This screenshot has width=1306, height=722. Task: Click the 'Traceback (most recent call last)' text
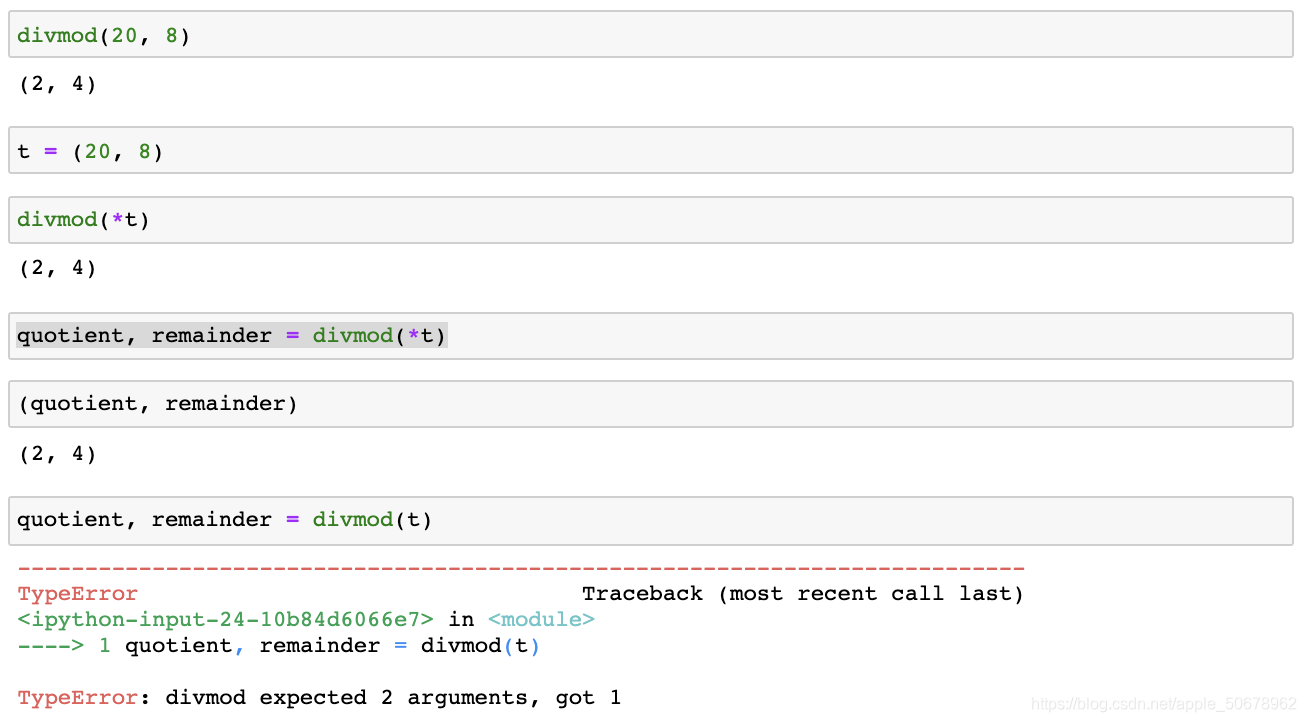pos(803,594)
